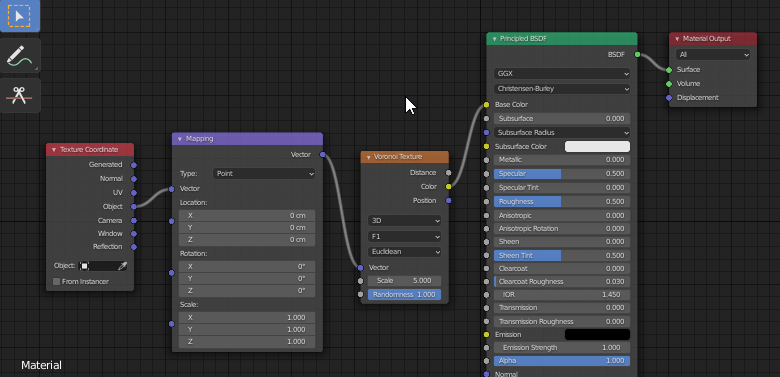Click the Voronoi Scale 5.000 field
This screenshot has height=377, width=780.
coord(404,281)
